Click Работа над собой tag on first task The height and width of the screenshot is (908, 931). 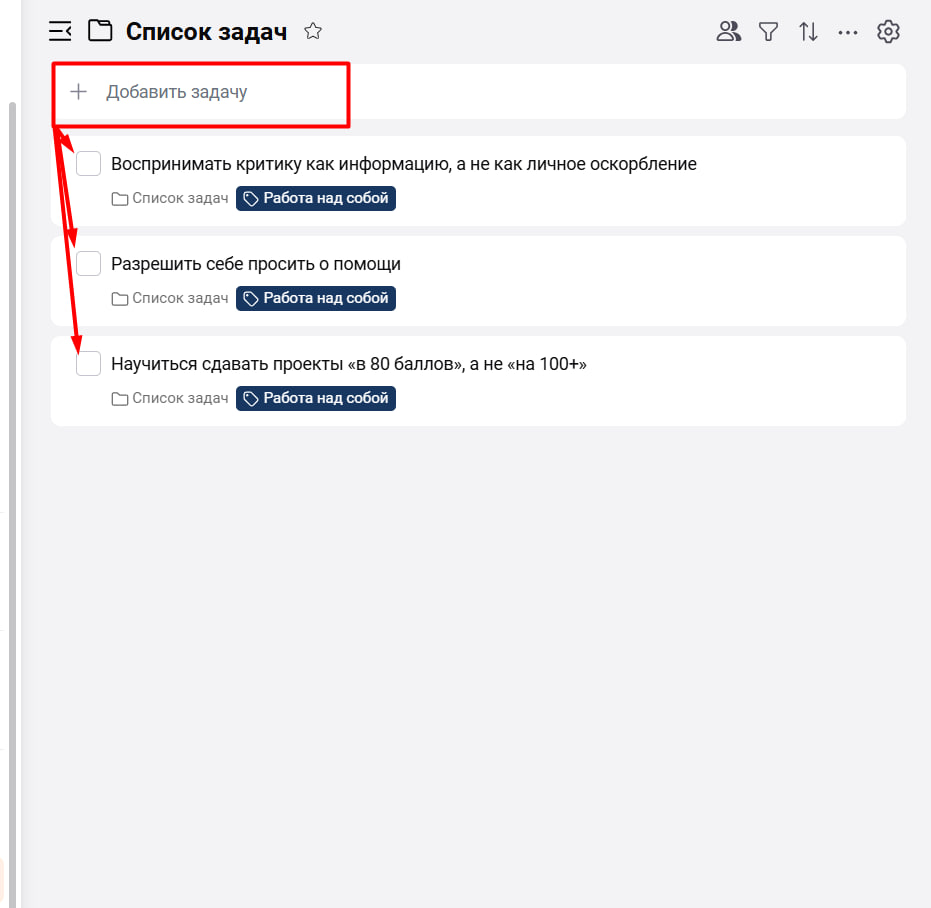[x=316, y=199]
